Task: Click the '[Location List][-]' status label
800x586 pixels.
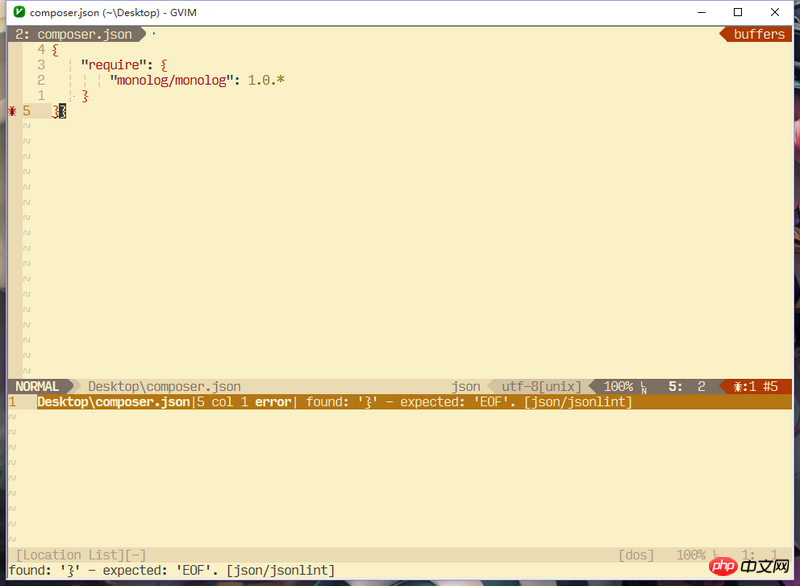Action: coord(81,555)
